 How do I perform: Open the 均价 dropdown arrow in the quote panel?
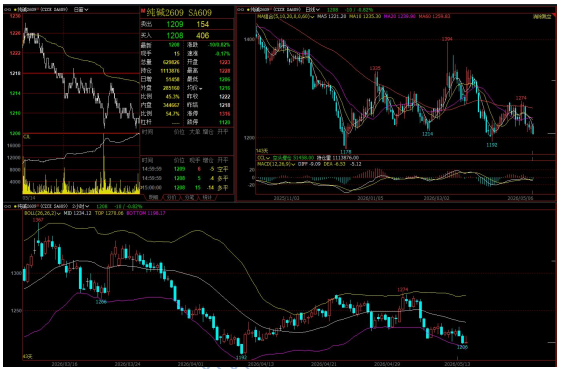(x=201, y=88)
